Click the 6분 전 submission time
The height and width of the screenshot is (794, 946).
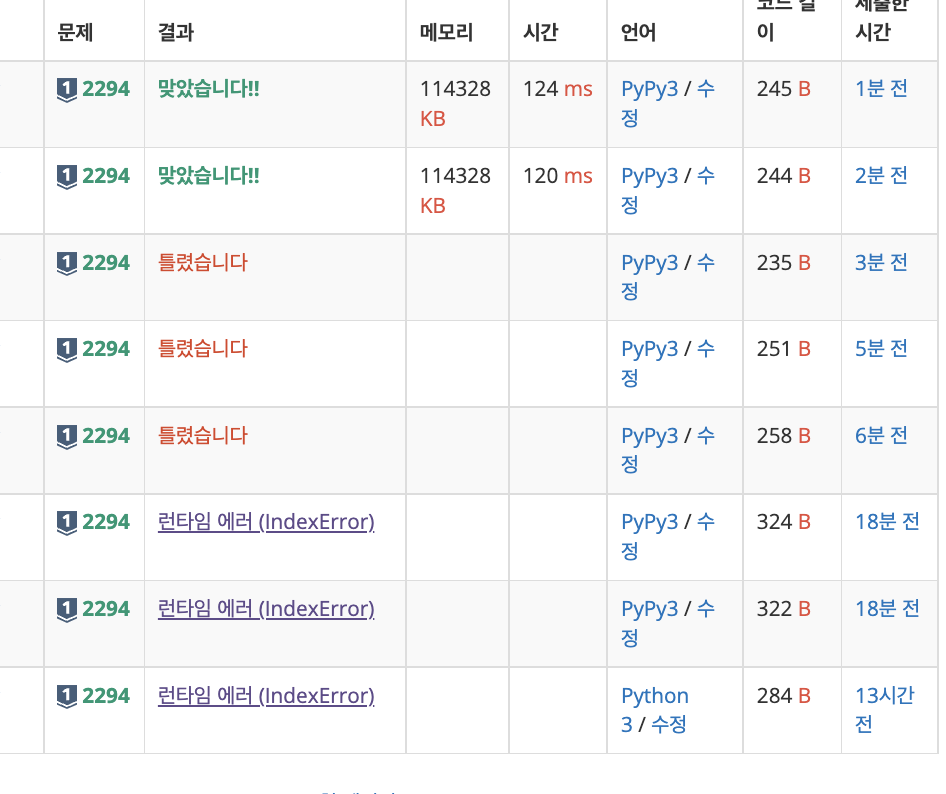click(x=881, y=436)
